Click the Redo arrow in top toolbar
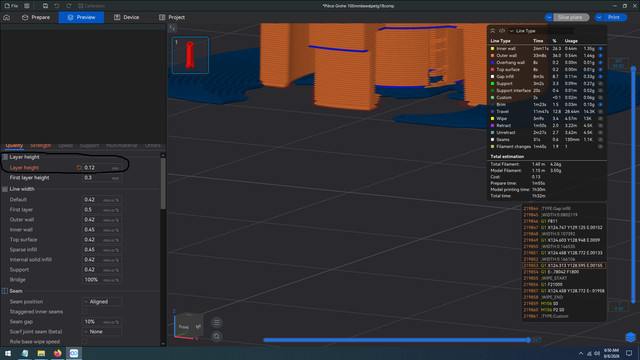 click(x=69, y=6)
